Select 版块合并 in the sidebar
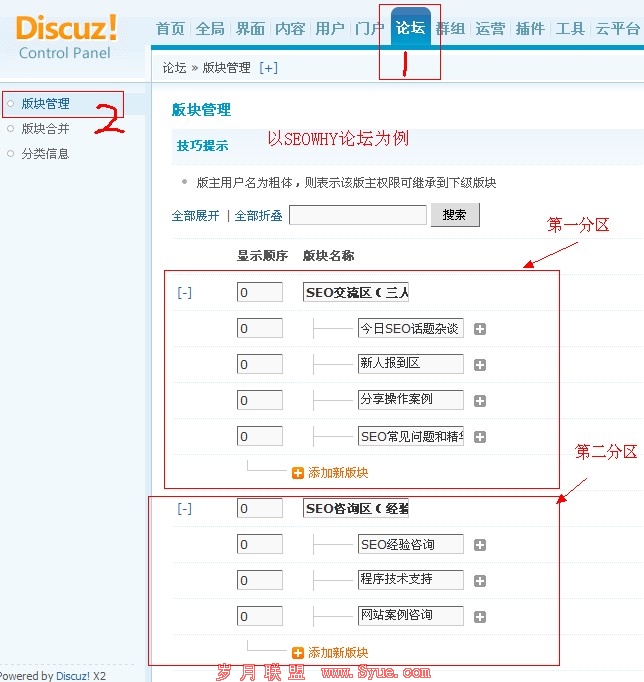 (x=46, y=129)
